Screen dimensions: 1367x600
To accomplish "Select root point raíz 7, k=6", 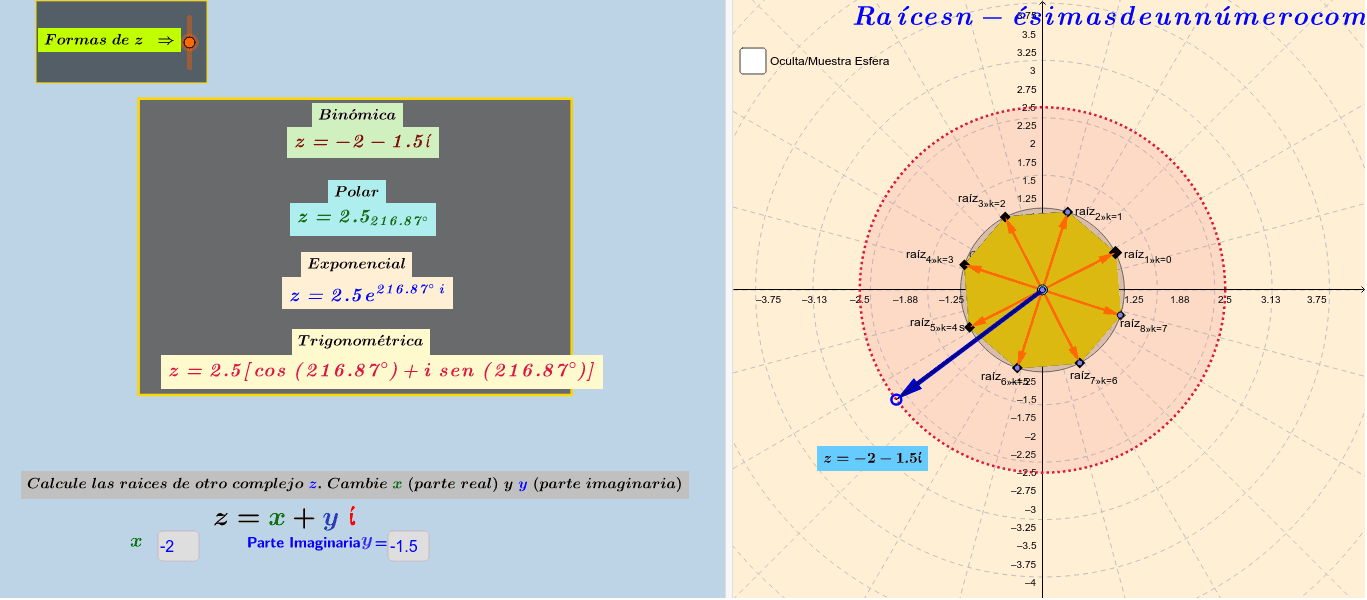I will coord(1079,363).
